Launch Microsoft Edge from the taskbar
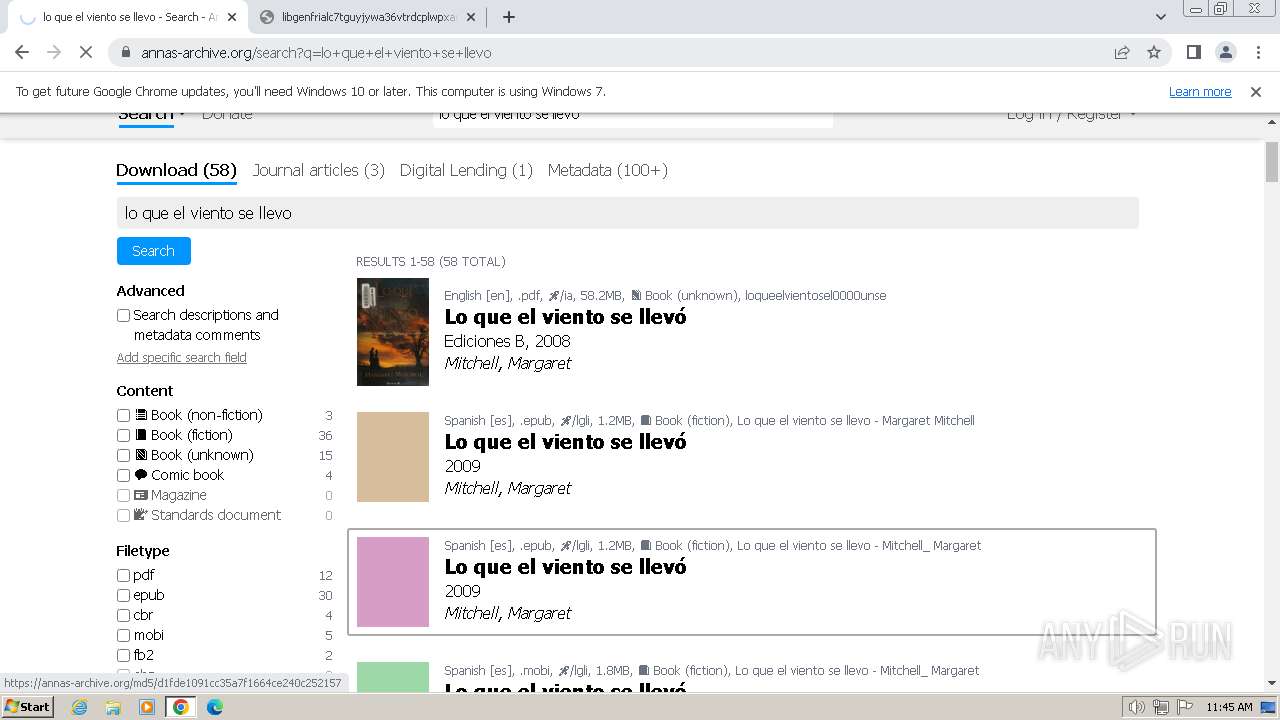The image size is (1280, 720). [214, 707]
